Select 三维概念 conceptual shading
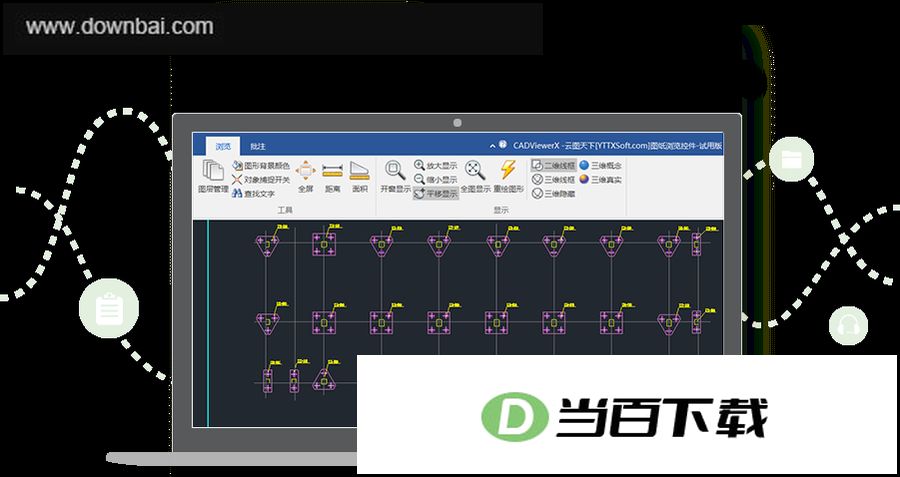The height and width of the screenshot is (477, 900). point(600,165)
